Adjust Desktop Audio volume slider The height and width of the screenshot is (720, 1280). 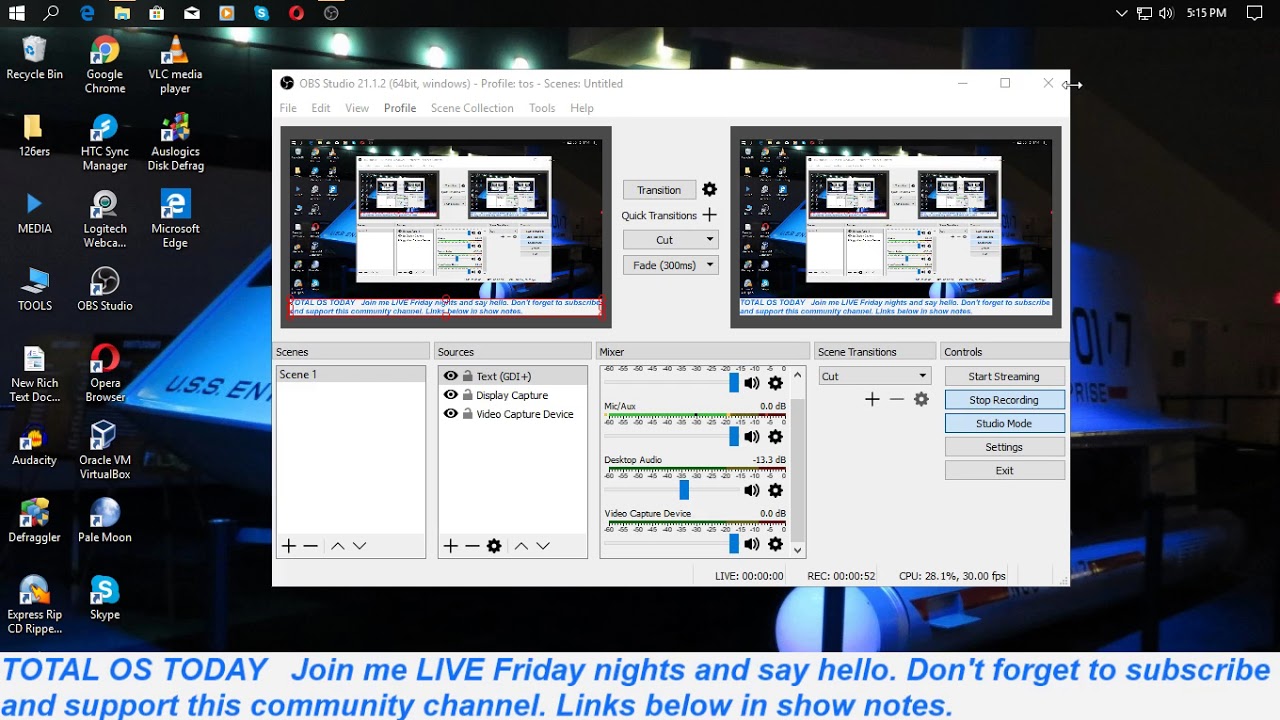click(684, 491)
